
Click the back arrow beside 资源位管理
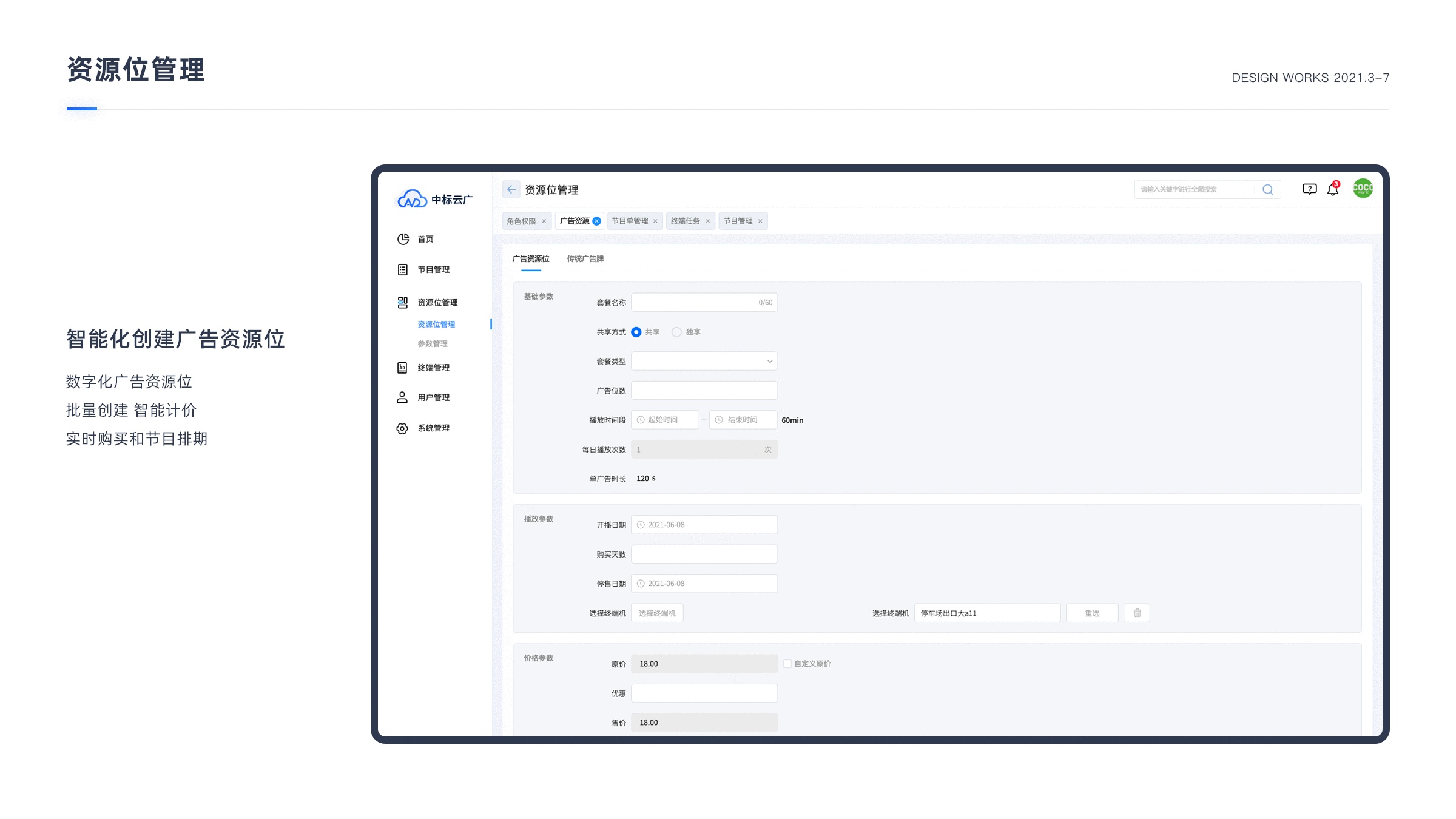511,189
